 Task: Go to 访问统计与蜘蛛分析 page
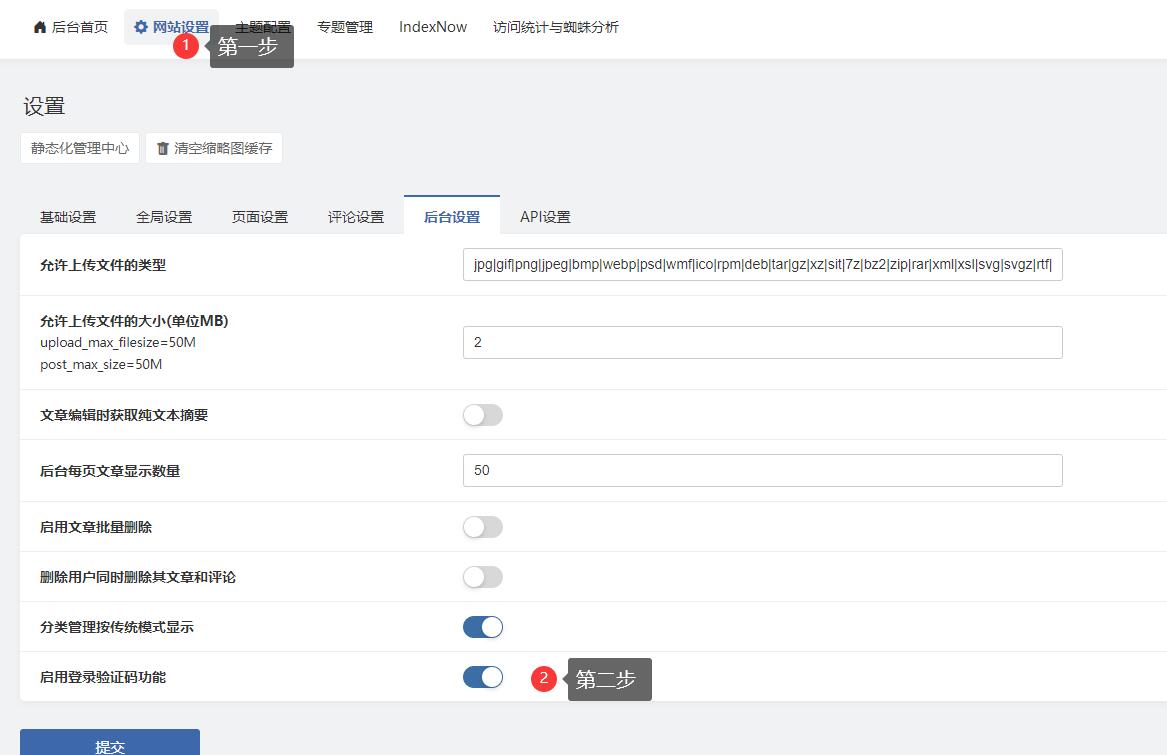click(556, 27)
